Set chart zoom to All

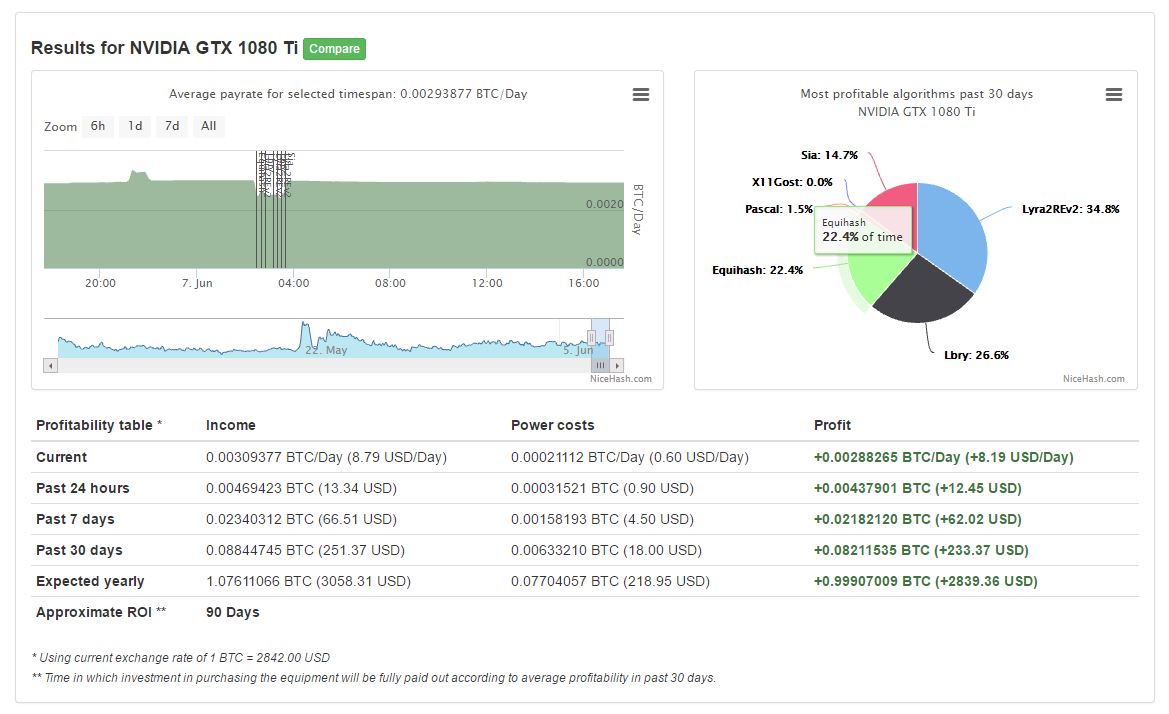click(x=209, y=126)
